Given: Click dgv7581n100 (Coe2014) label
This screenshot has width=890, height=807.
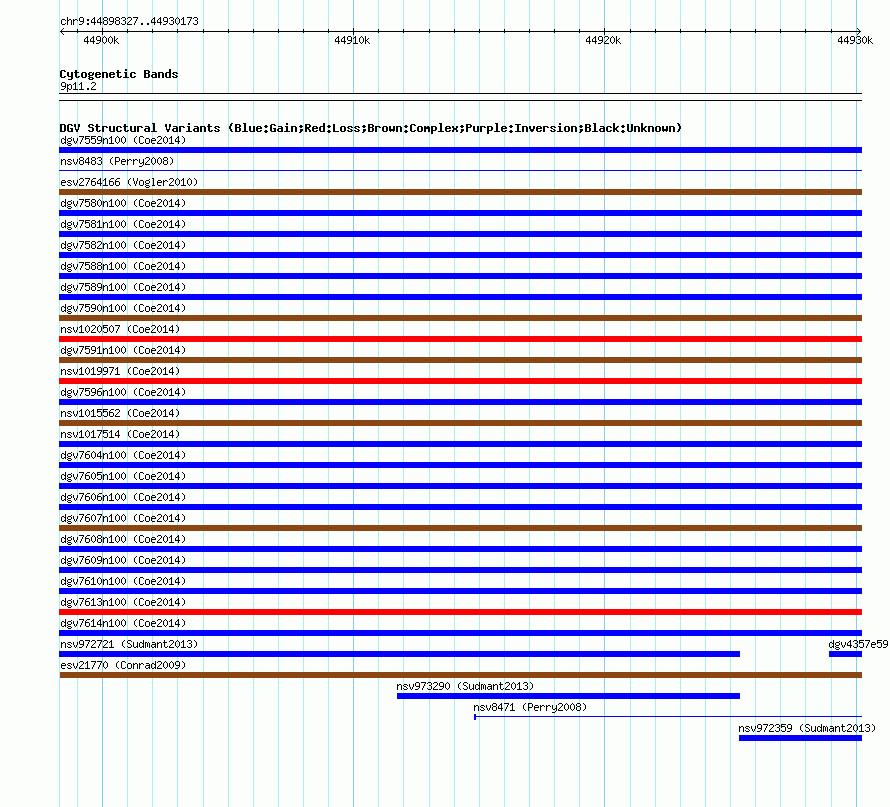Looking at the screenshot, I should tap(123, 224).
